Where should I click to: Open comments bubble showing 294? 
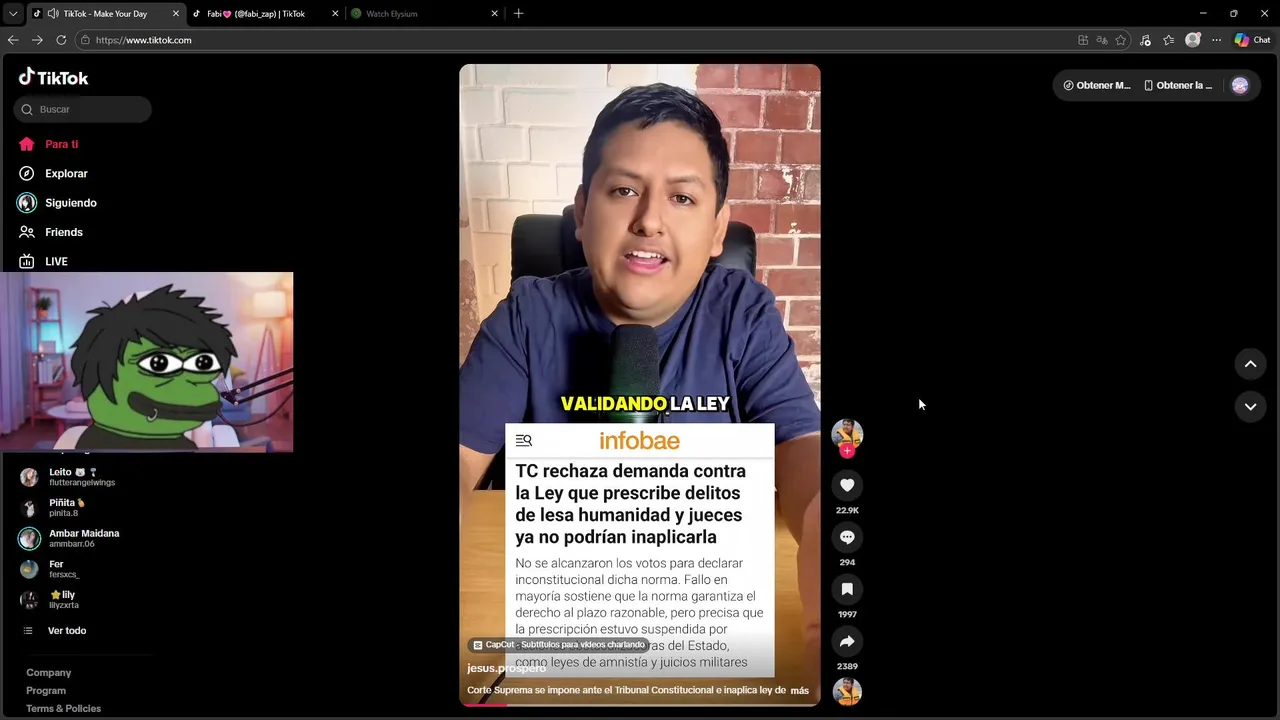click(847, 537)
